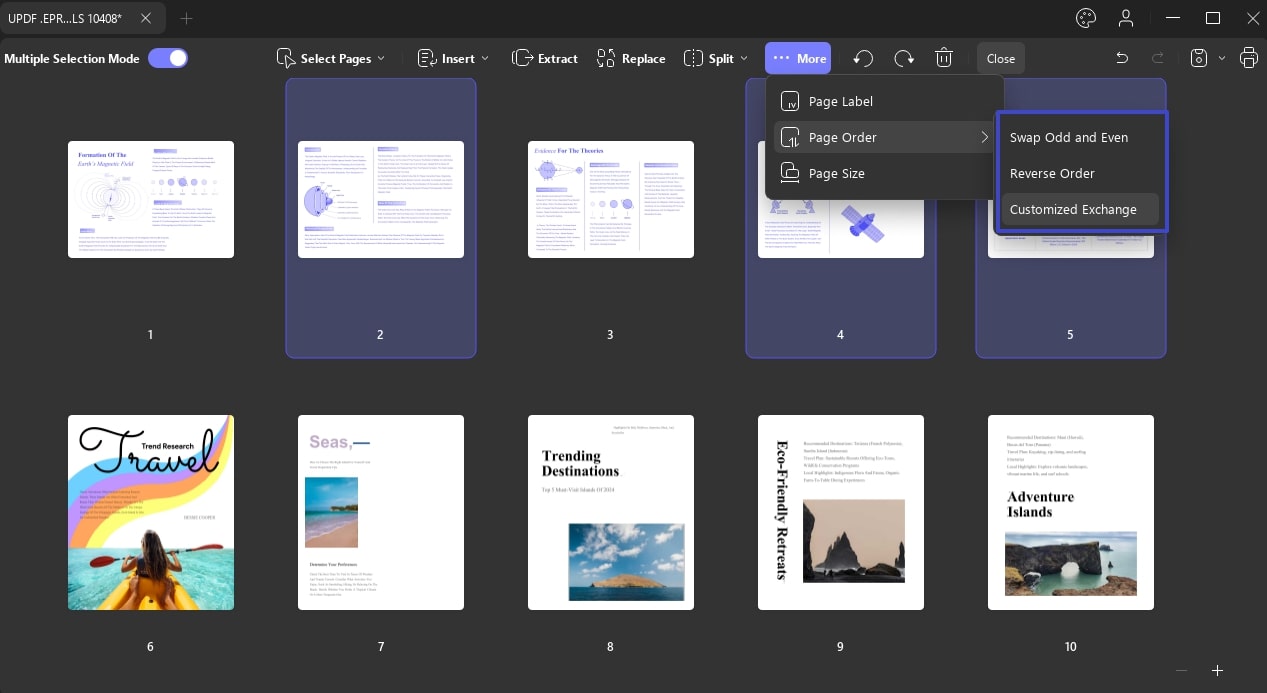
Task: Rotate selected pages clockwise
Action: [x=904, y=58]
